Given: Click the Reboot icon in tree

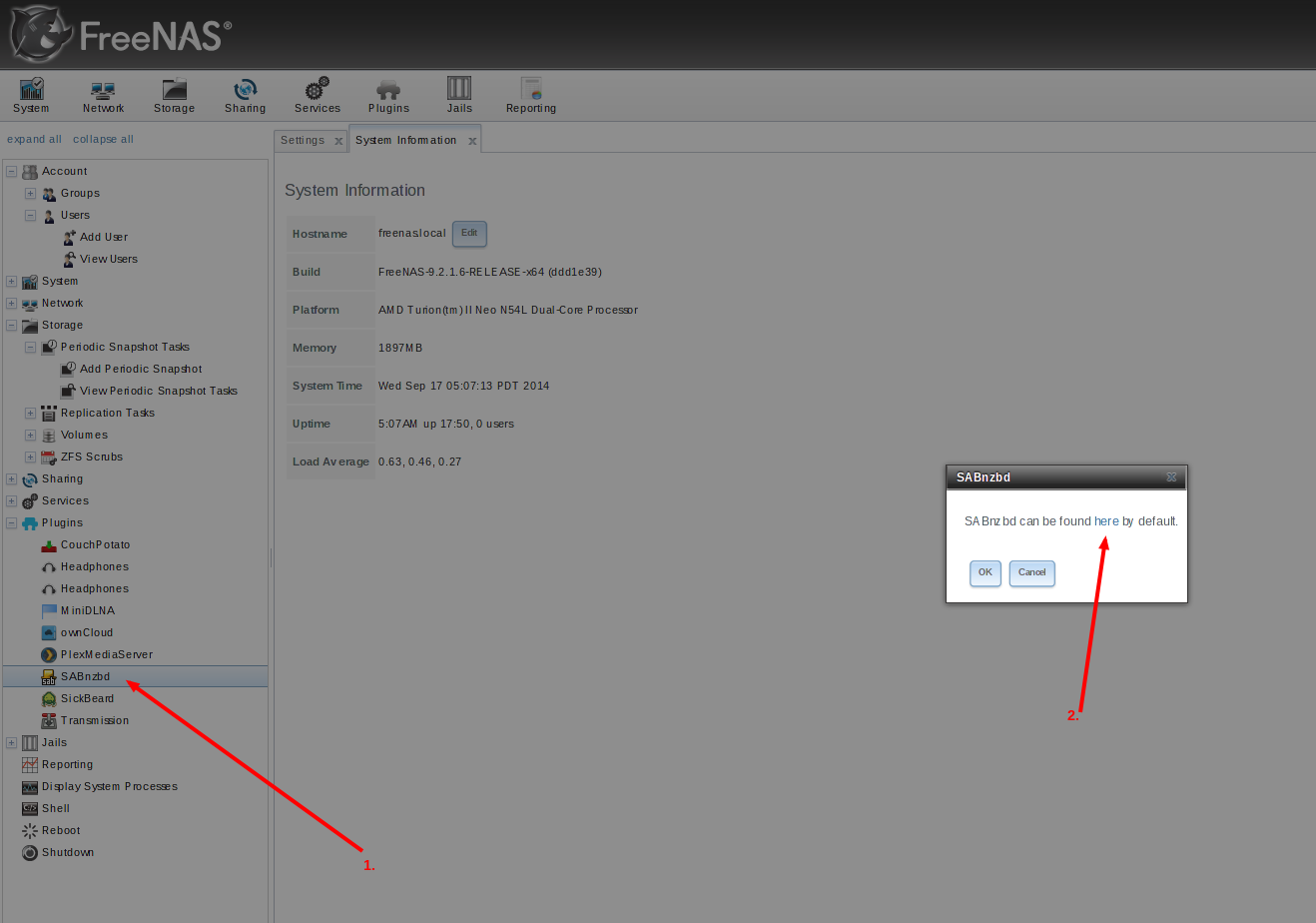Looking at the screenshot, I should click(x=30, y=831).
